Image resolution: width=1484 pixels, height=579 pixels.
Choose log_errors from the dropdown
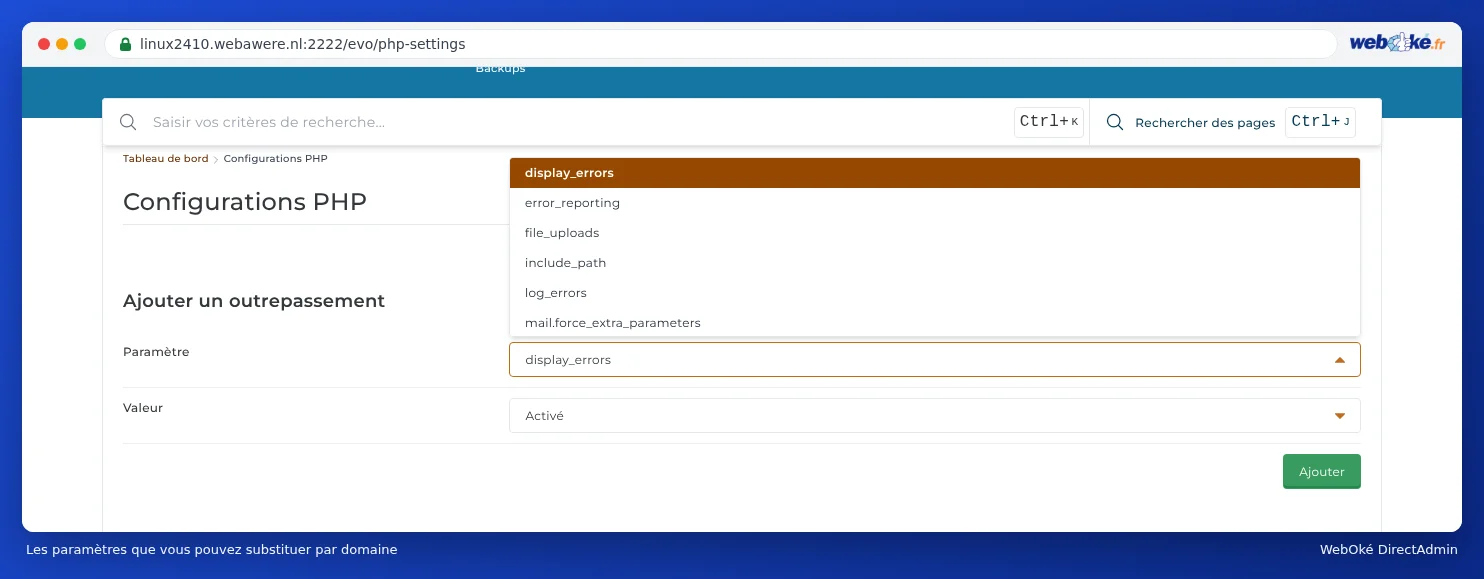click(x=935, y=293)
